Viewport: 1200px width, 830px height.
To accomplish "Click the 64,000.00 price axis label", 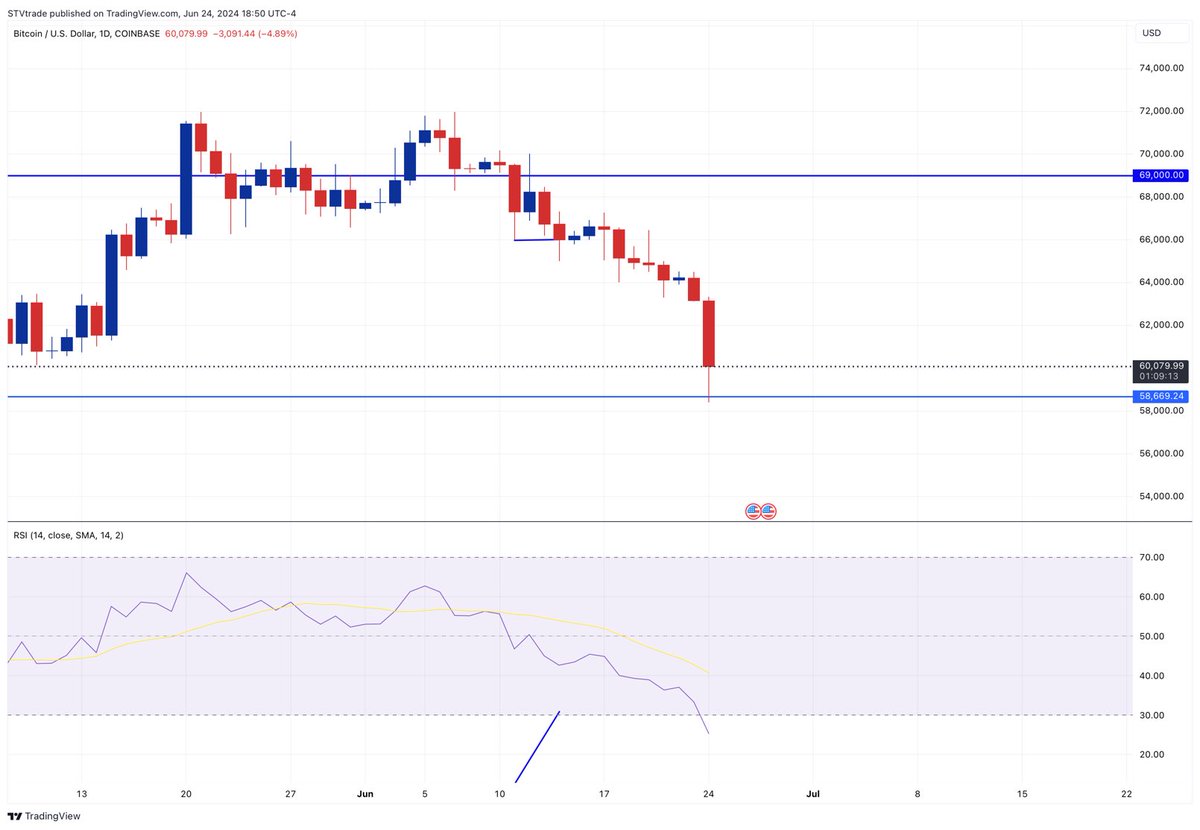I will [x=1162, y=282].
